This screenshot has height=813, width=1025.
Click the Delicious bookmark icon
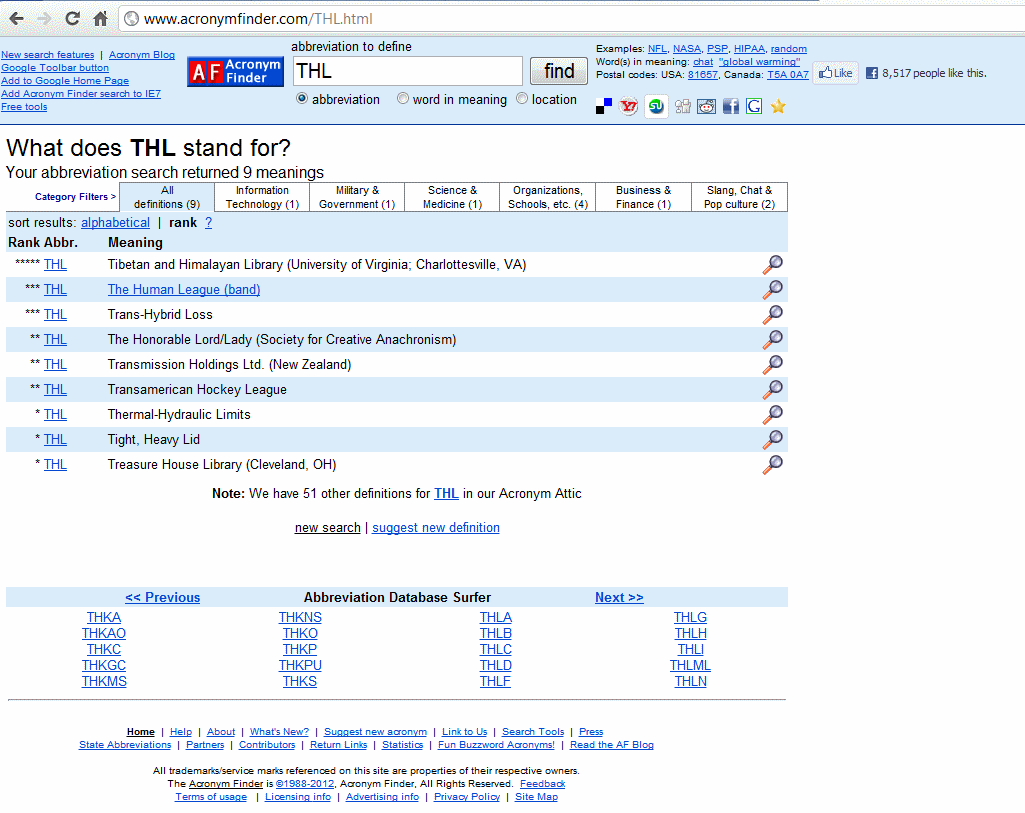coord(604,106)
